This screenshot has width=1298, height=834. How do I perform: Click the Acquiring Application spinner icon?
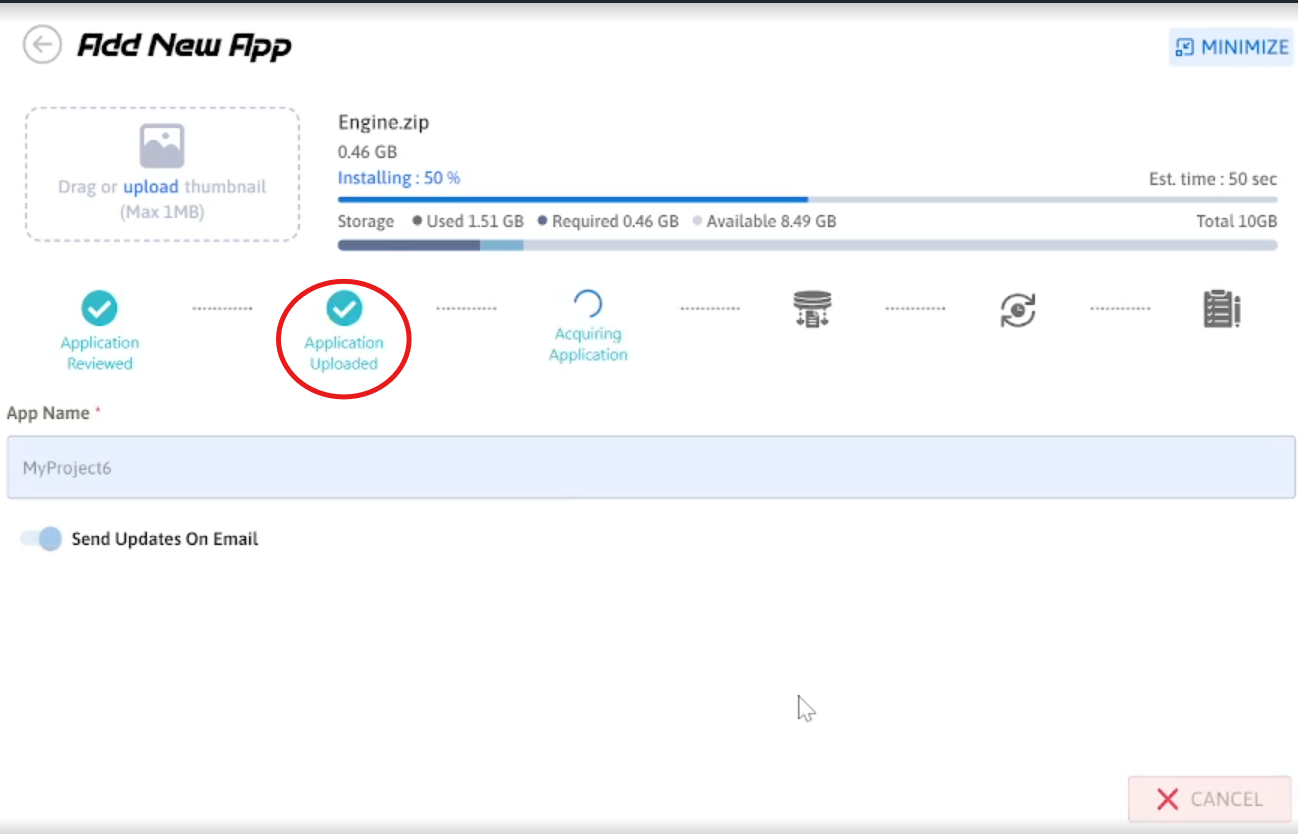[587, 304]
